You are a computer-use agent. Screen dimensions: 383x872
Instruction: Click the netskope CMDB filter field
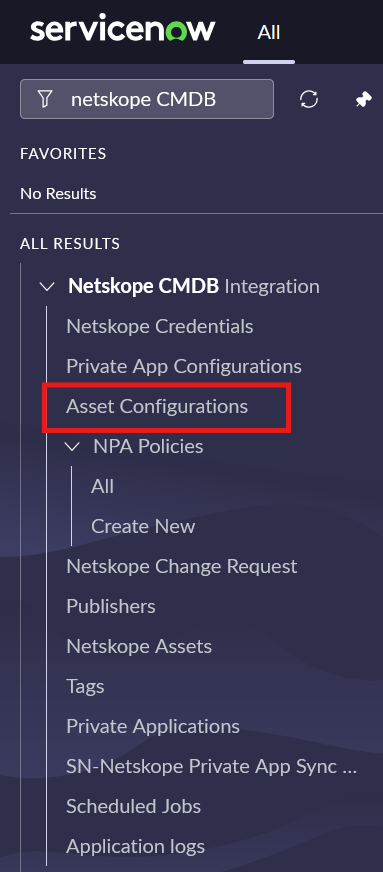pyautogui.click(x=147, y=99)
